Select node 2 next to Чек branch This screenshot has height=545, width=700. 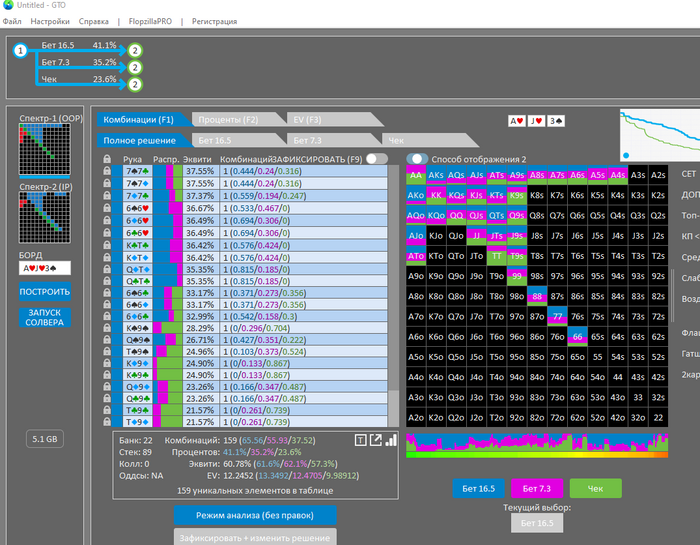click(x=135, y=84)
